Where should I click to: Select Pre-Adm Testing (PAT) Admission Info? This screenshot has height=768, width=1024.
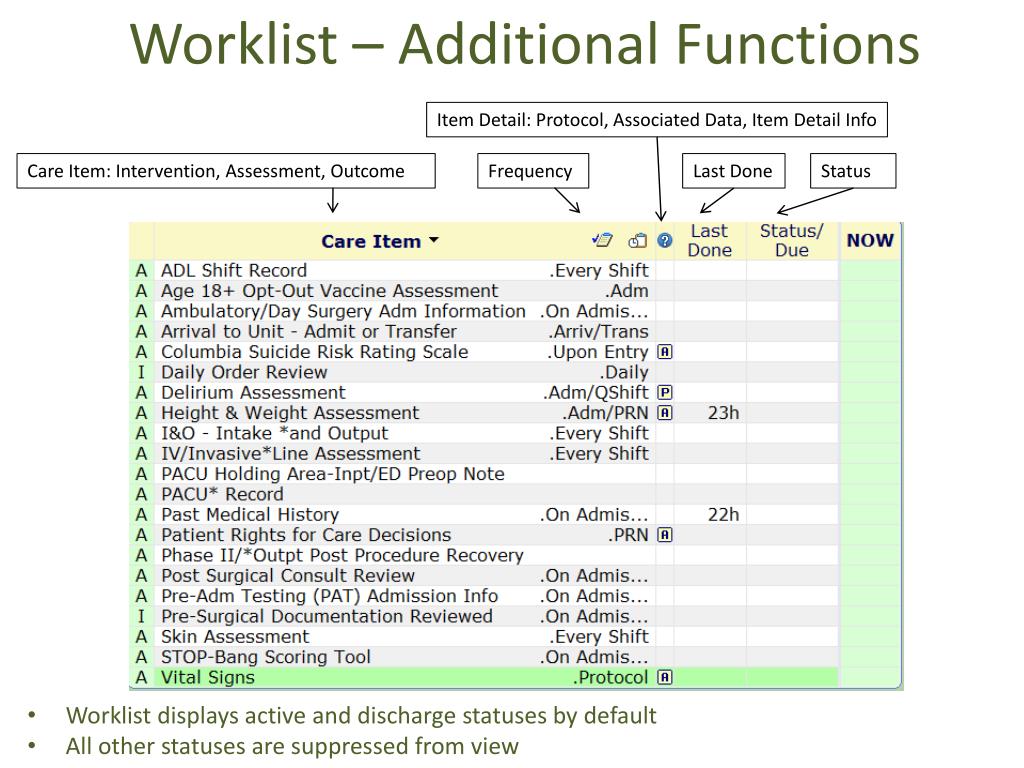coord(330,596)
